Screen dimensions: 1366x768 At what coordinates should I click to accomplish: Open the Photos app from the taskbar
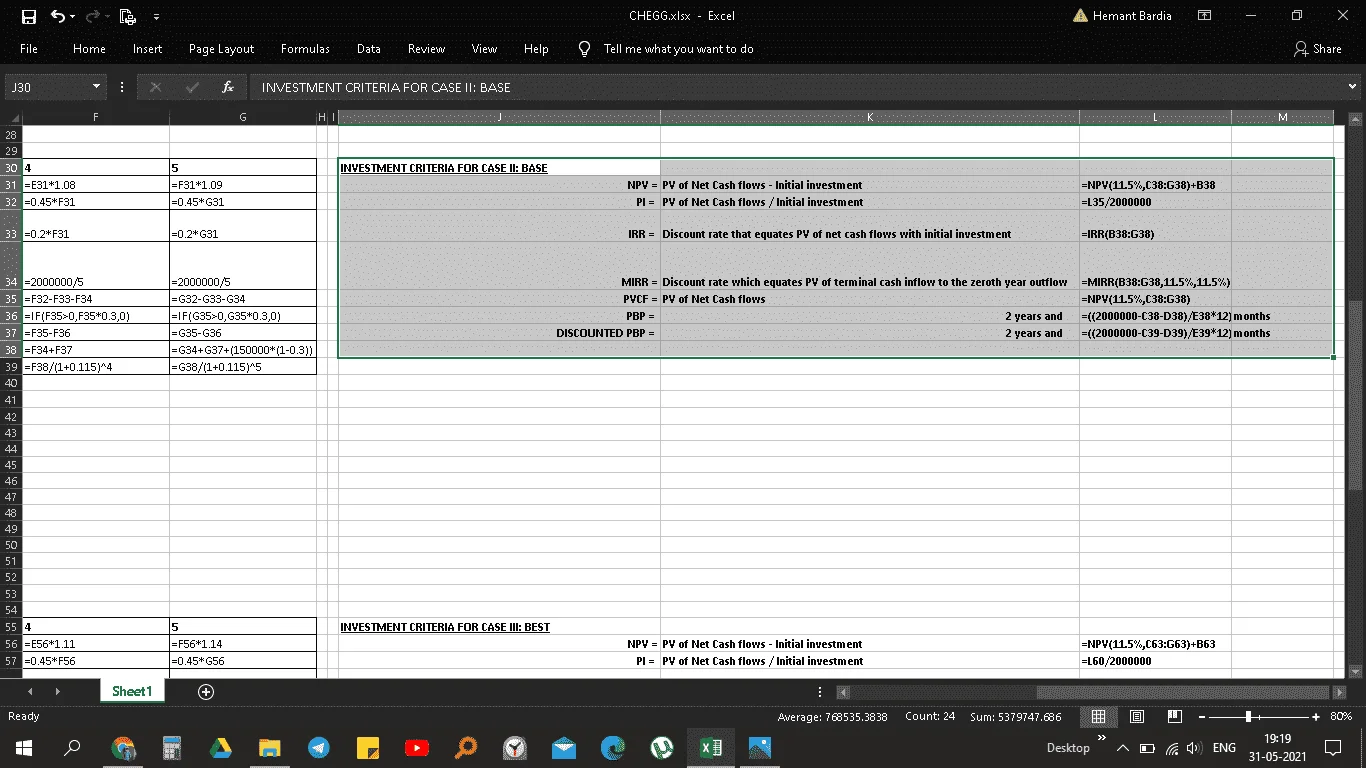760,747
